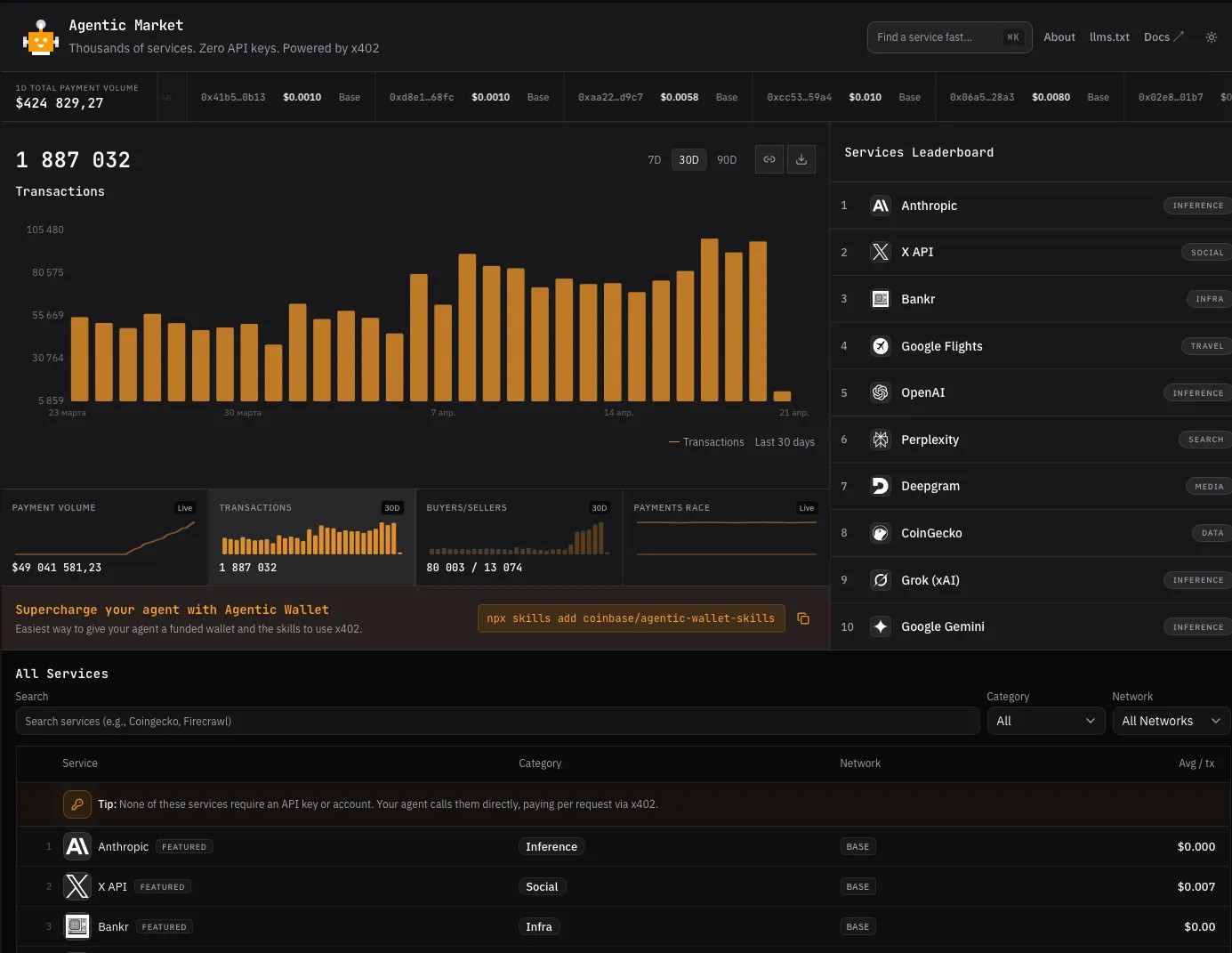Open the About page link

[1059, 37]
